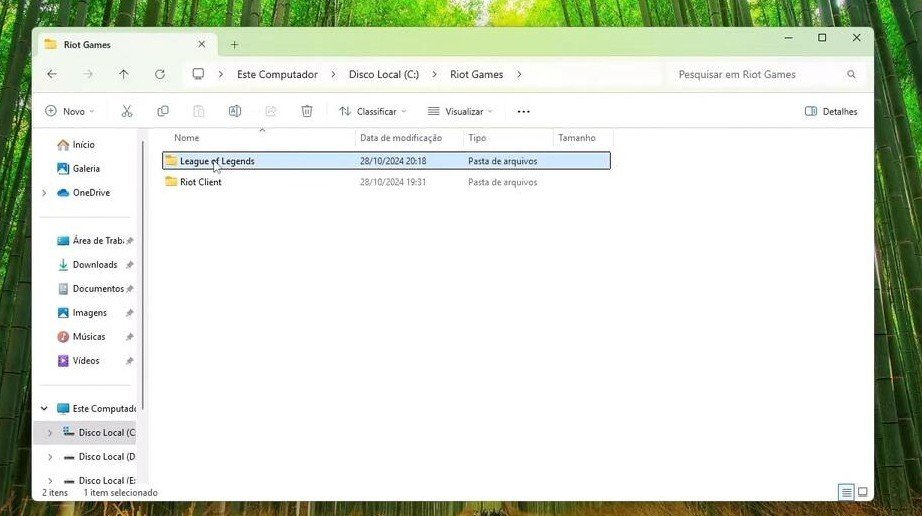Click the Copy icon in toolbar
The width and height of the screenshot is (922, 516).
[x=163, y=111]
